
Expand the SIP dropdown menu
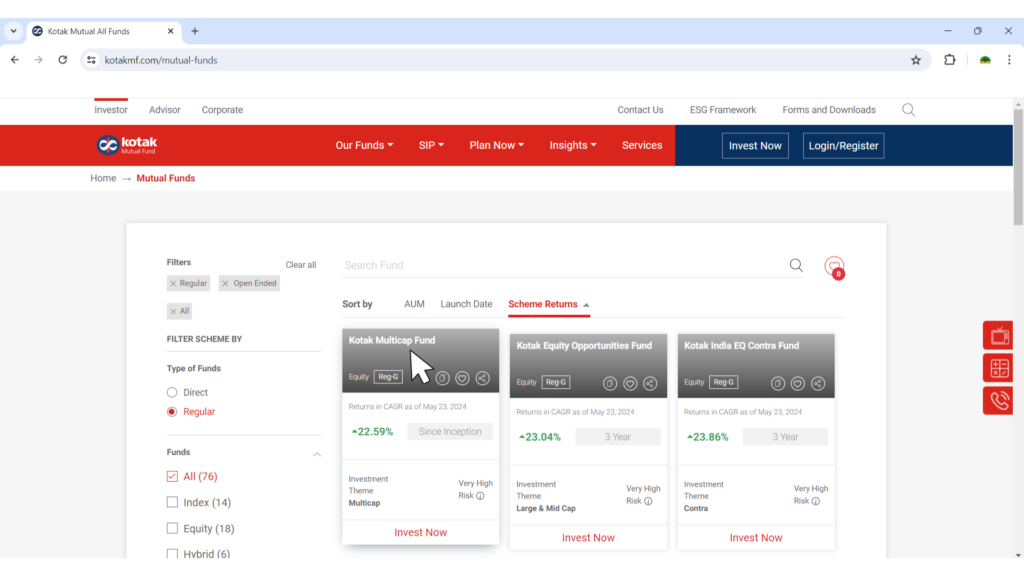[x=431, y=146]
